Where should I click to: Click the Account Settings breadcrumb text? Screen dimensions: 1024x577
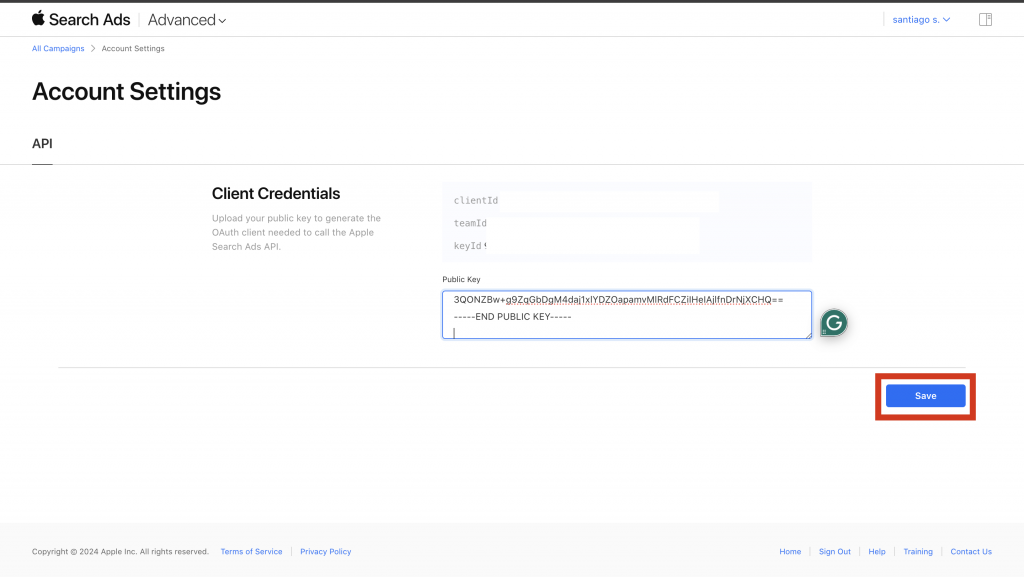click(x=133, y=48)
